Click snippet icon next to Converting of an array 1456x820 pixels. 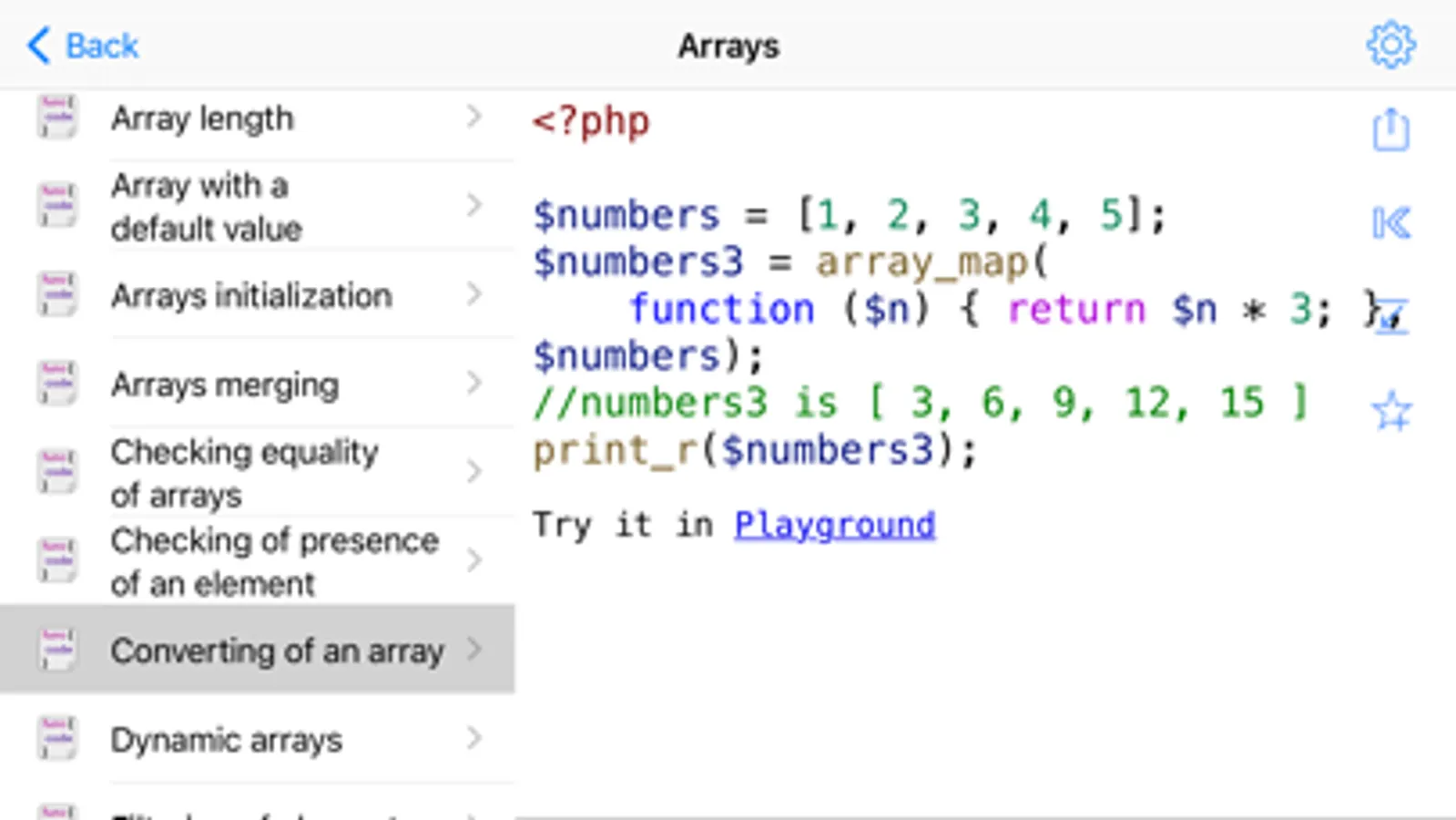56,650
